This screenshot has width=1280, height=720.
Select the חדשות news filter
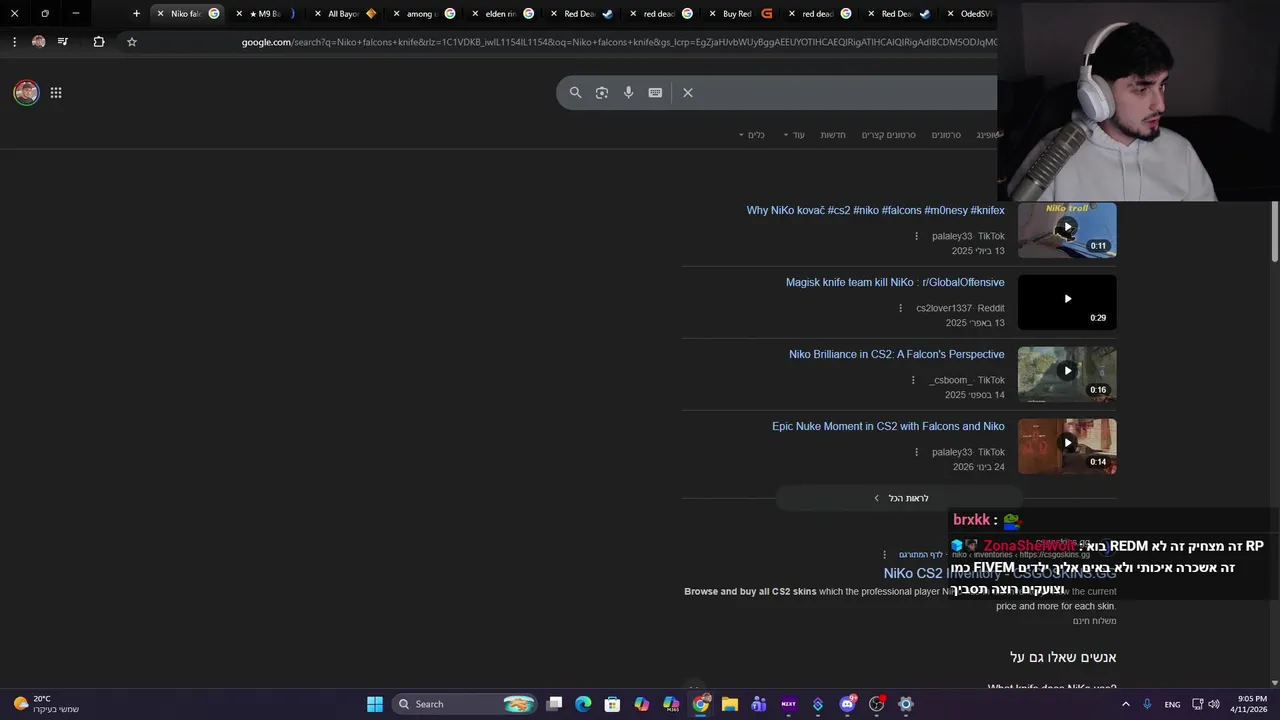(x=833, y=135)
